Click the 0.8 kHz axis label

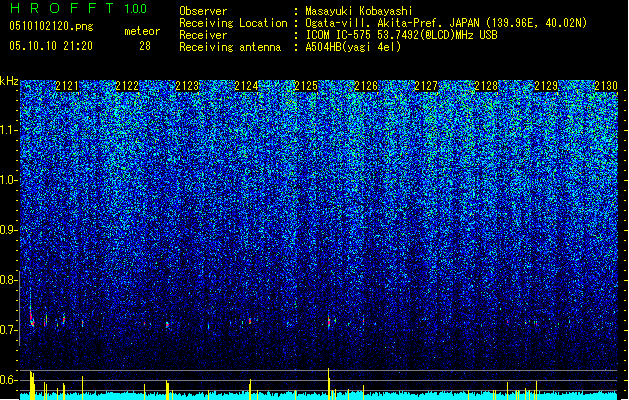tap(9, 280)
